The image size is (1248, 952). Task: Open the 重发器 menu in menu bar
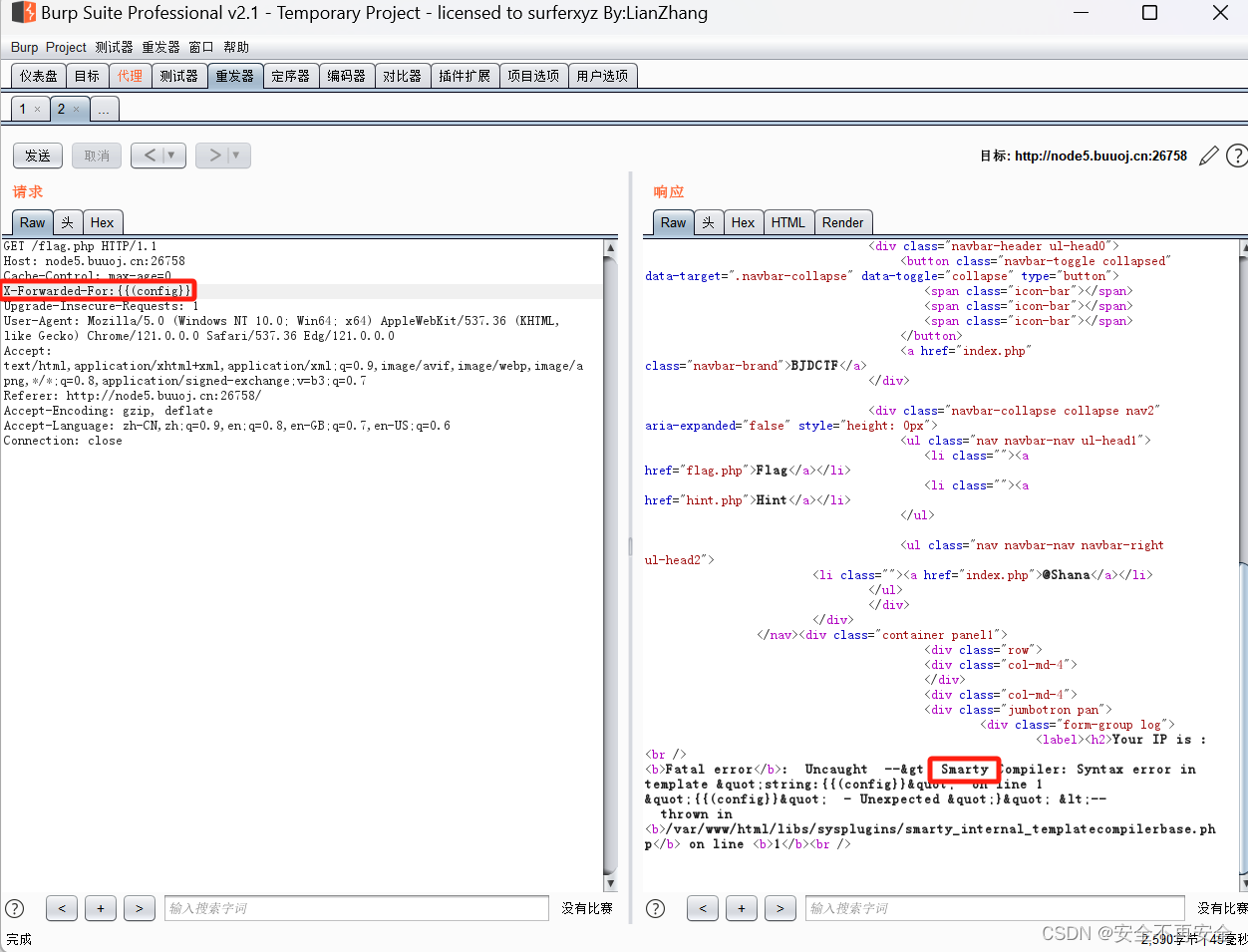click(x=161, y=47)
